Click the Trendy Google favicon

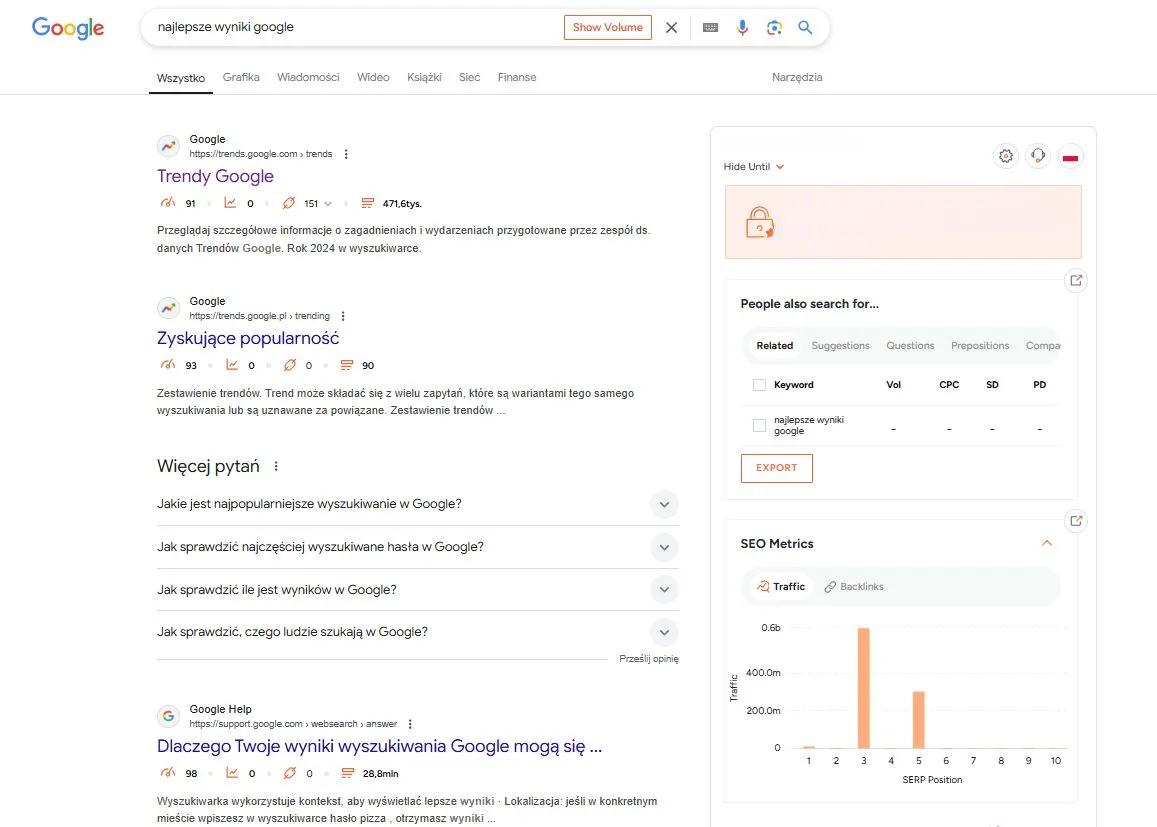click(168, 146)
